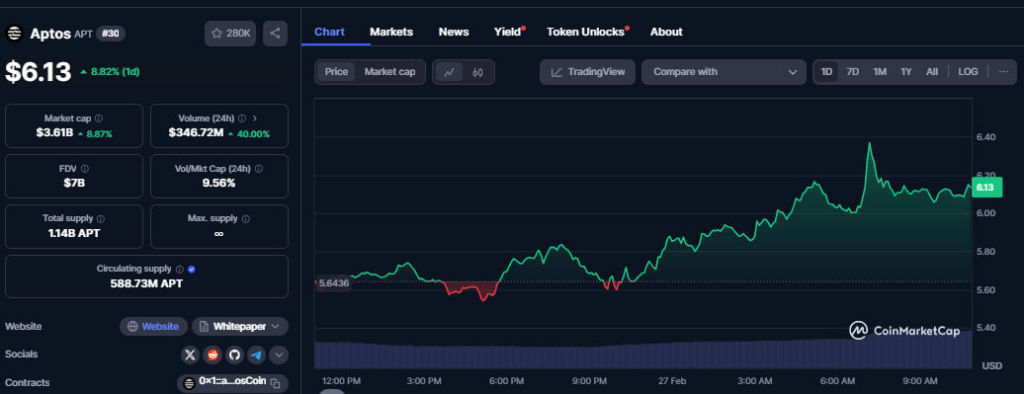The height and width of the screenshot is (394, 1024).
Task: Toggle chart to Price view
Action: (x=336, y=72)
